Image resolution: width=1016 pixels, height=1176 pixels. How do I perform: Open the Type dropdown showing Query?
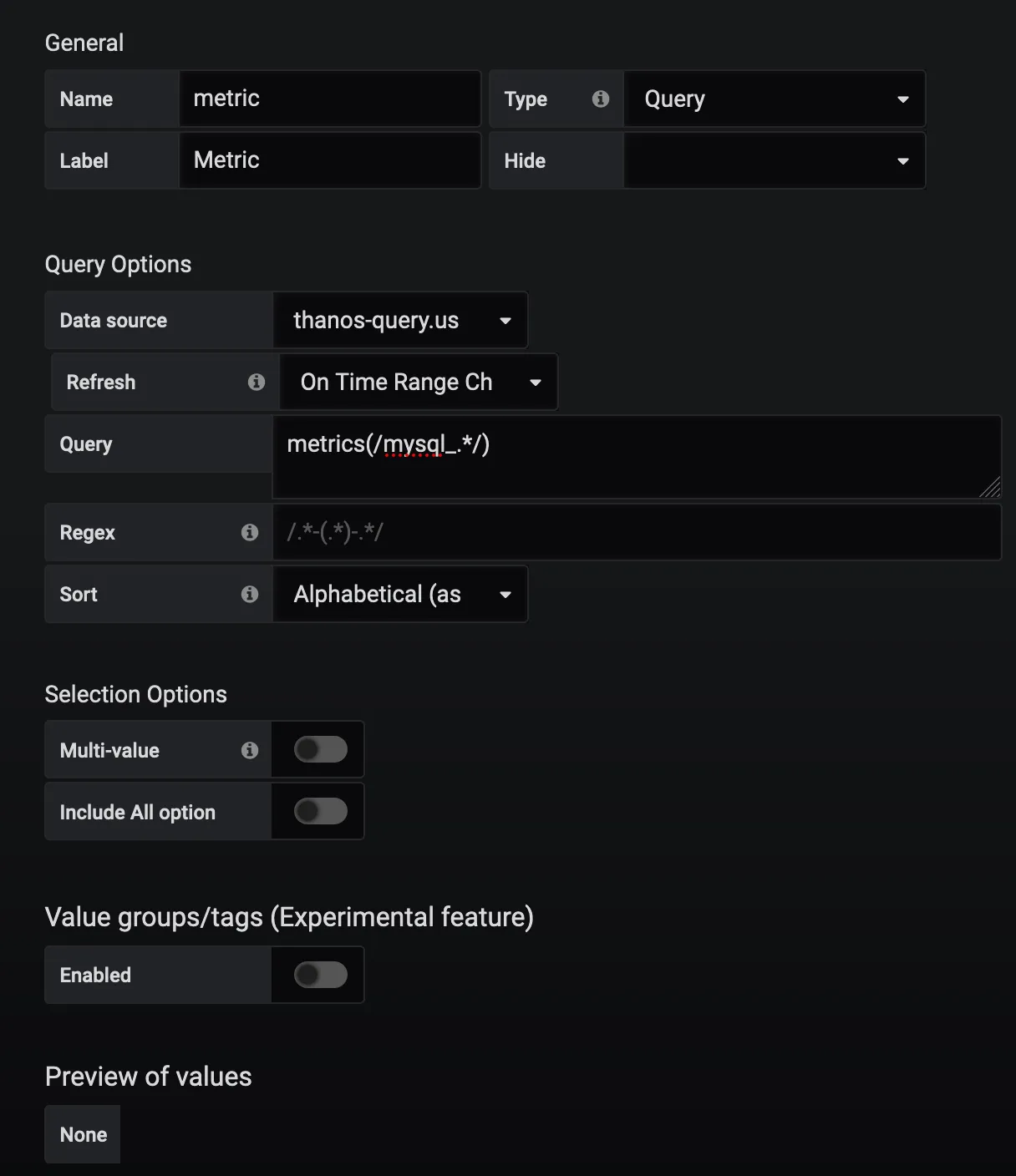tap(774, 99)
